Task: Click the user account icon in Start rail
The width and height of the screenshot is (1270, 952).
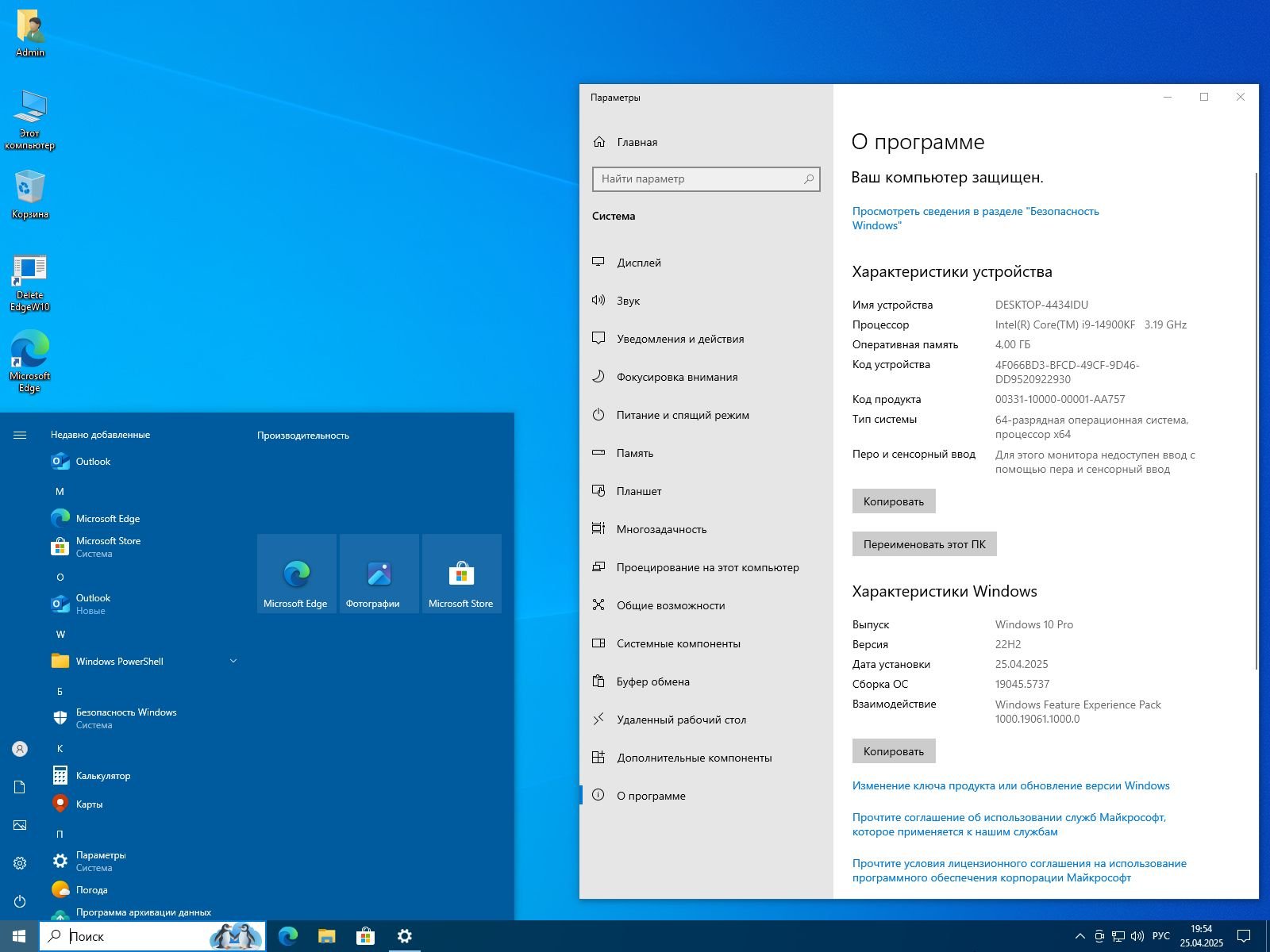Action: (x=20, y=749)
